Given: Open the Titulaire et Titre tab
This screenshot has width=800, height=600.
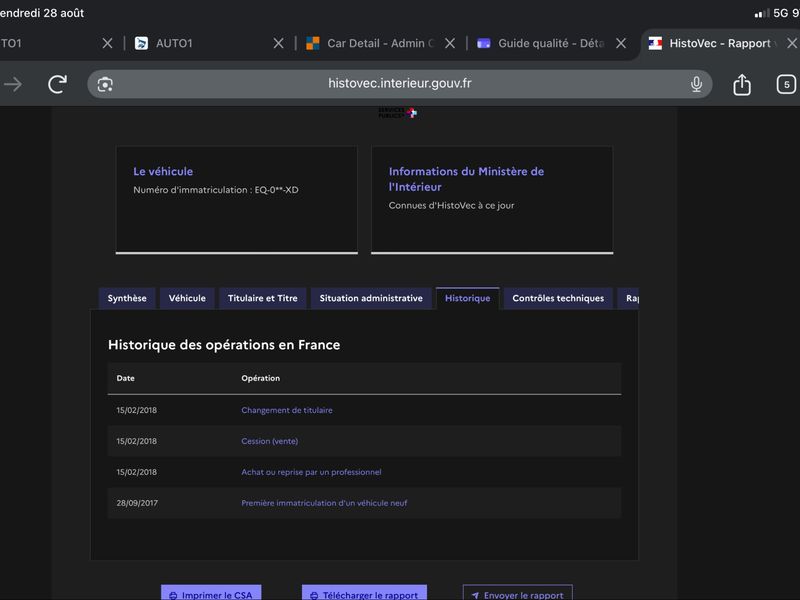Looking at the screenshot, I should click(x=263, y=298).
